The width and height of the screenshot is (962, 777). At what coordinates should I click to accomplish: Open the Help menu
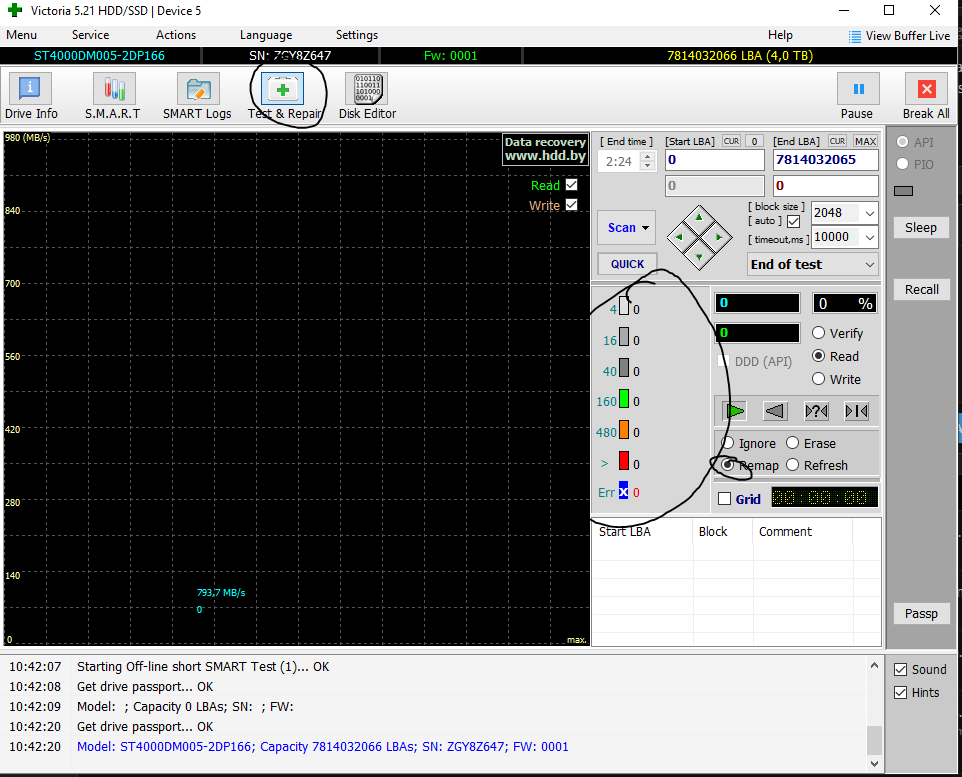780,35
